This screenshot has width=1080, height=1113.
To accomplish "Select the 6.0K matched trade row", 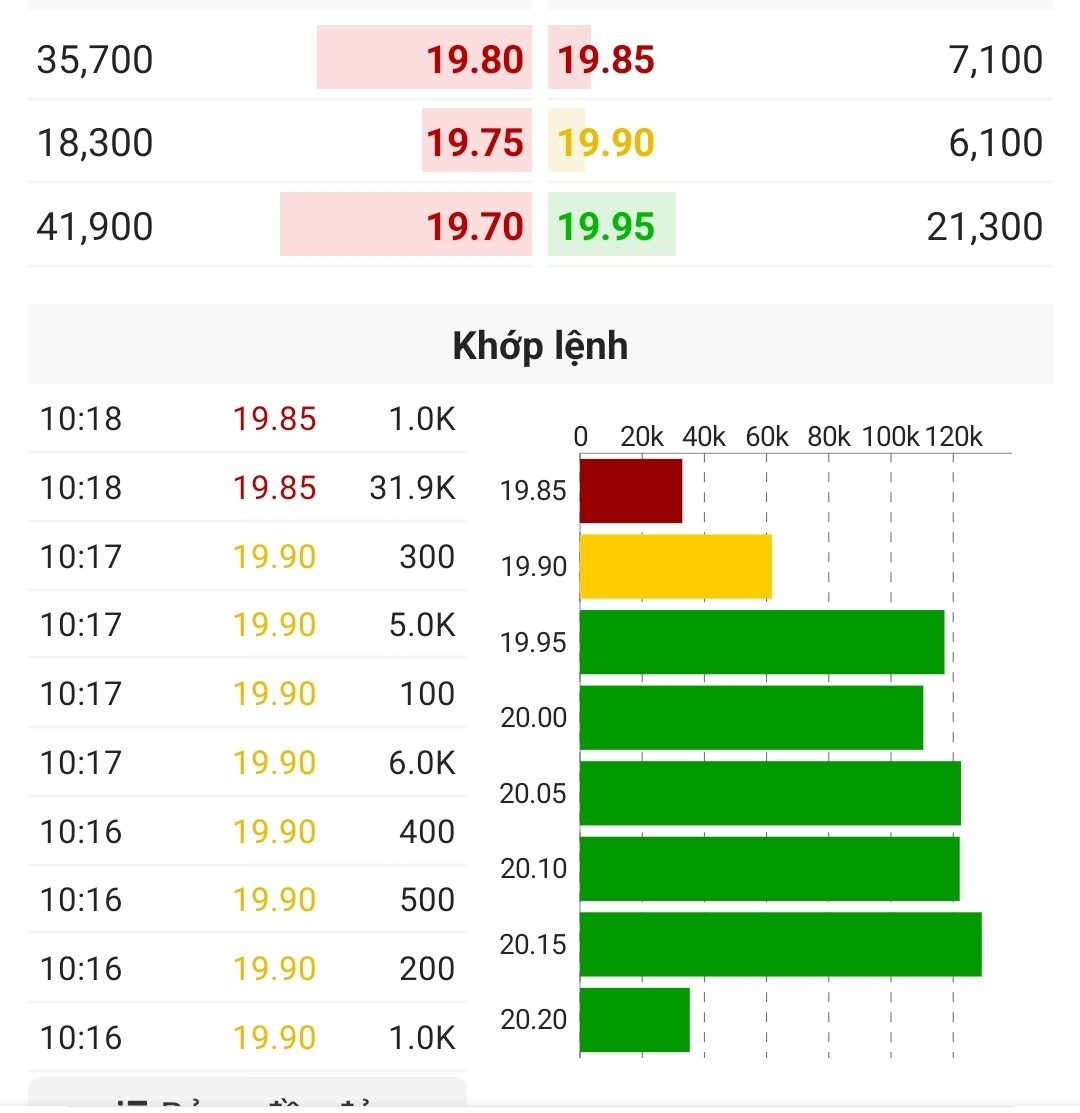I will pos(247,764).
